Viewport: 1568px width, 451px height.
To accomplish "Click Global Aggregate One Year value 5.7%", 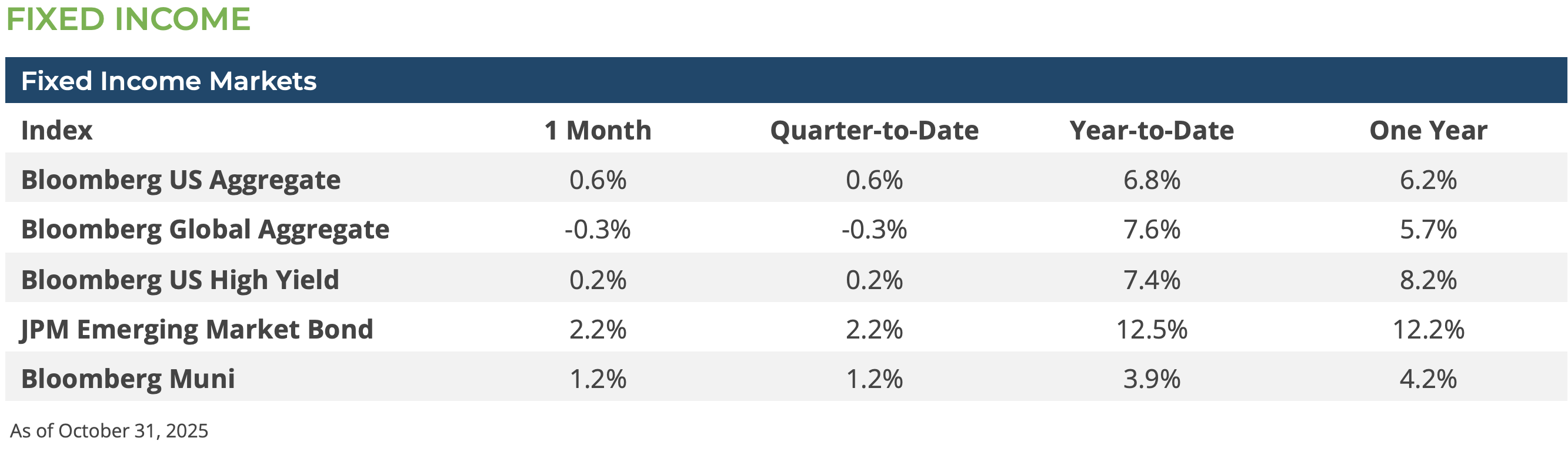I will pos(1428,230).
